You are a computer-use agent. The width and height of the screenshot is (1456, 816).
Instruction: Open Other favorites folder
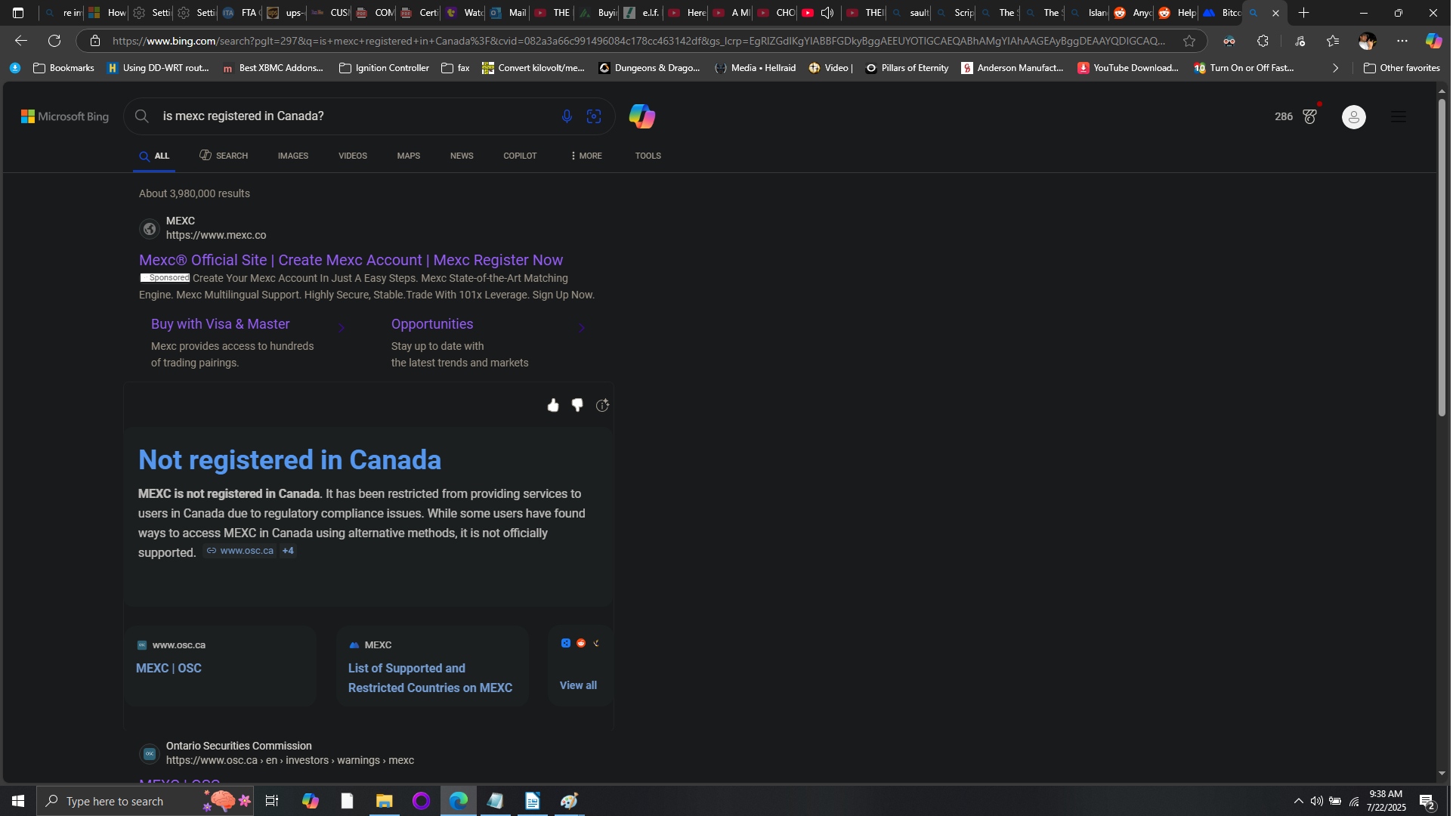pyautogui.click(x=1402, y=68)
